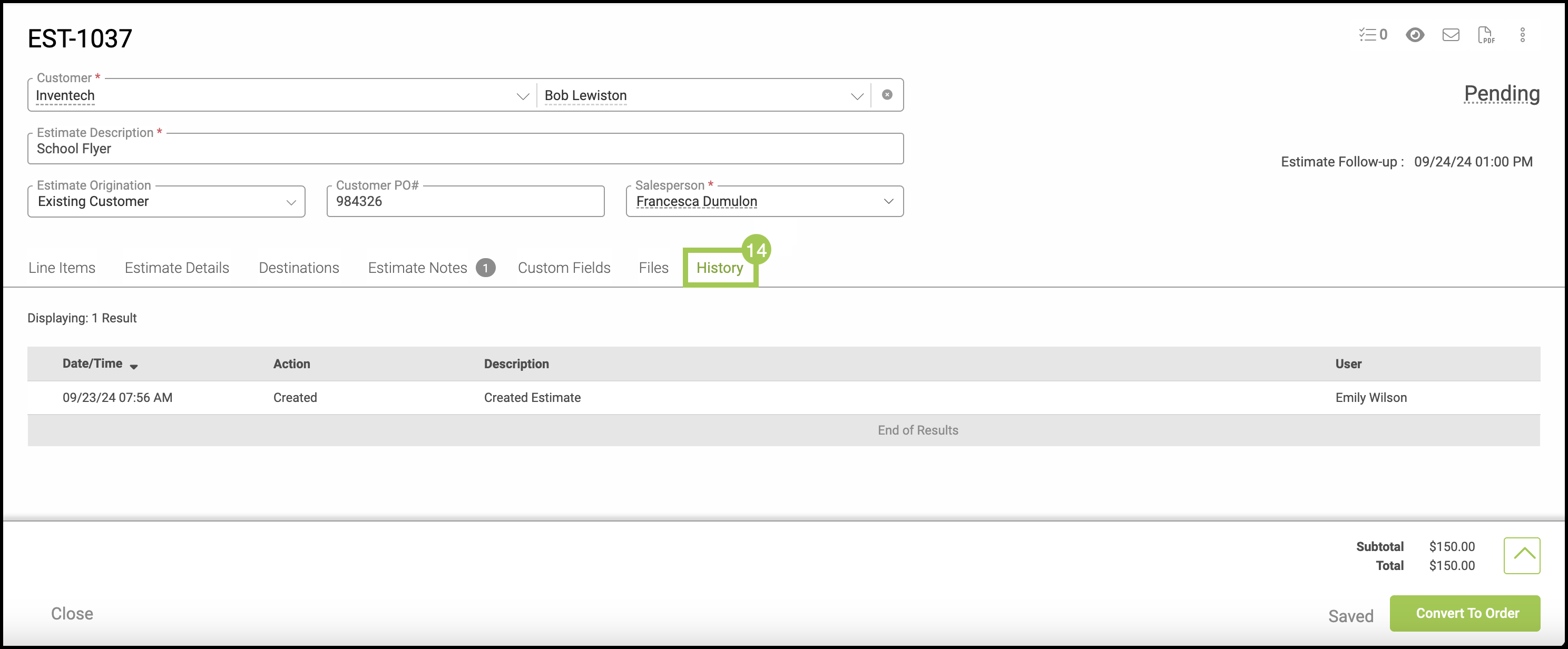
Task: Expand the Inventech customer dropdown
Action: click(522, 96)
